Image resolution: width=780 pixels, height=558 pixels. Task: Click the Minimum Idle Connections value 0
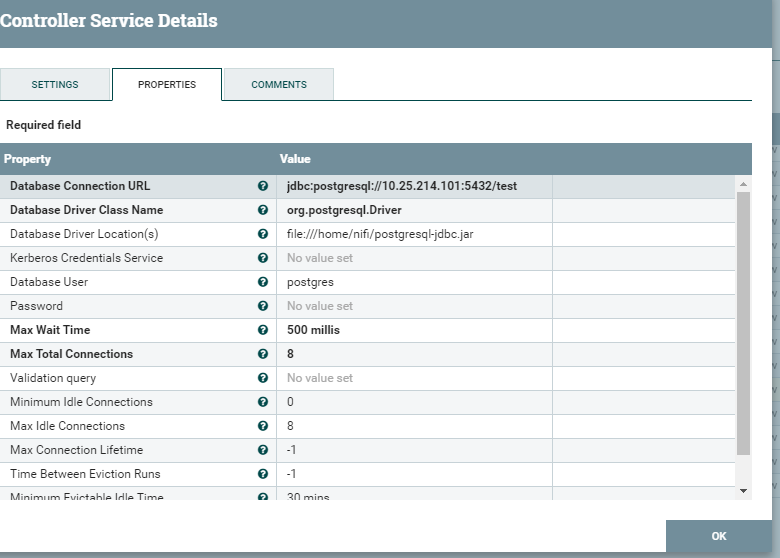click(290, 402)
